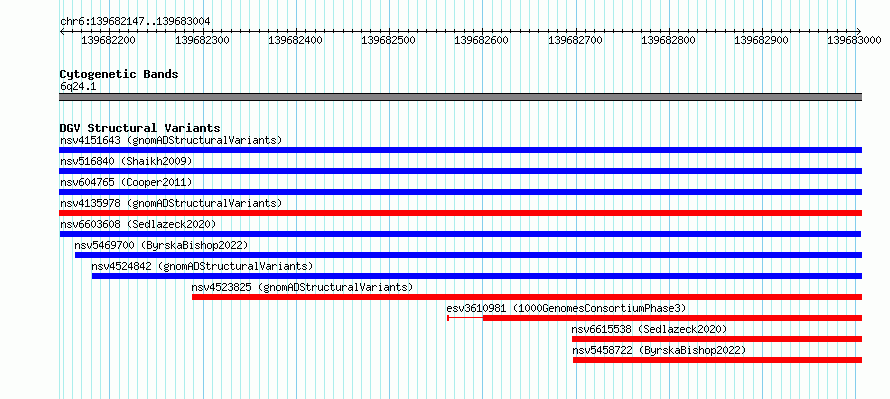The image size is (890, 399).
Task: Open variant label nsv5469700 (ByrskaBishop2022)
Action: (x=161, y=245)
